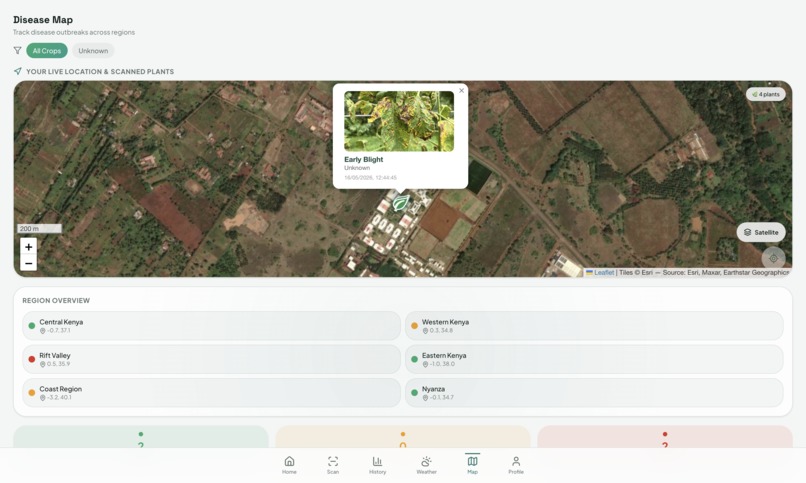Select the Western Kenya region
The width and height of the screenshot is (806, 483).
(x=594, y=325)
